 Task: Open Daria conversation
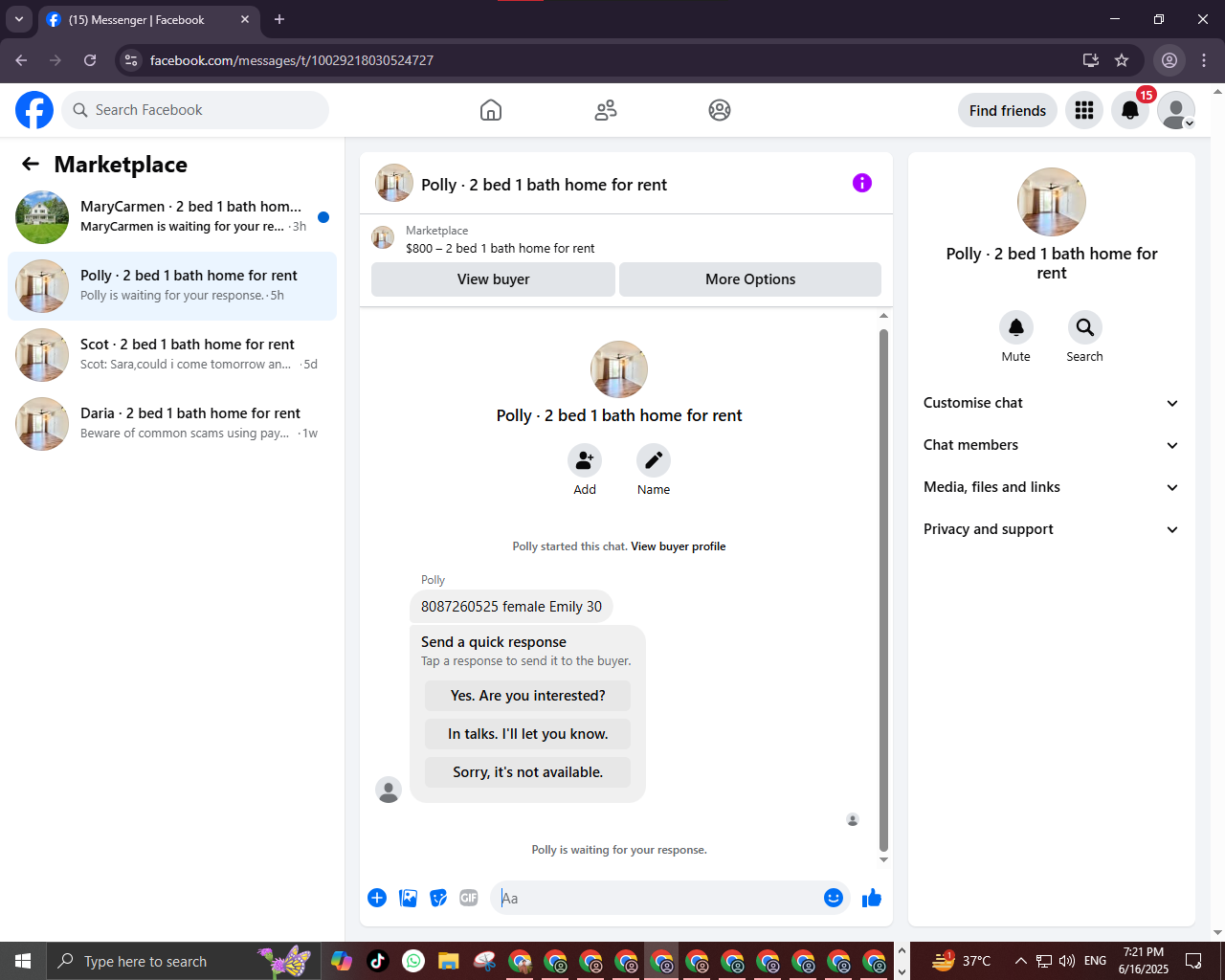[x=172, y=424]
